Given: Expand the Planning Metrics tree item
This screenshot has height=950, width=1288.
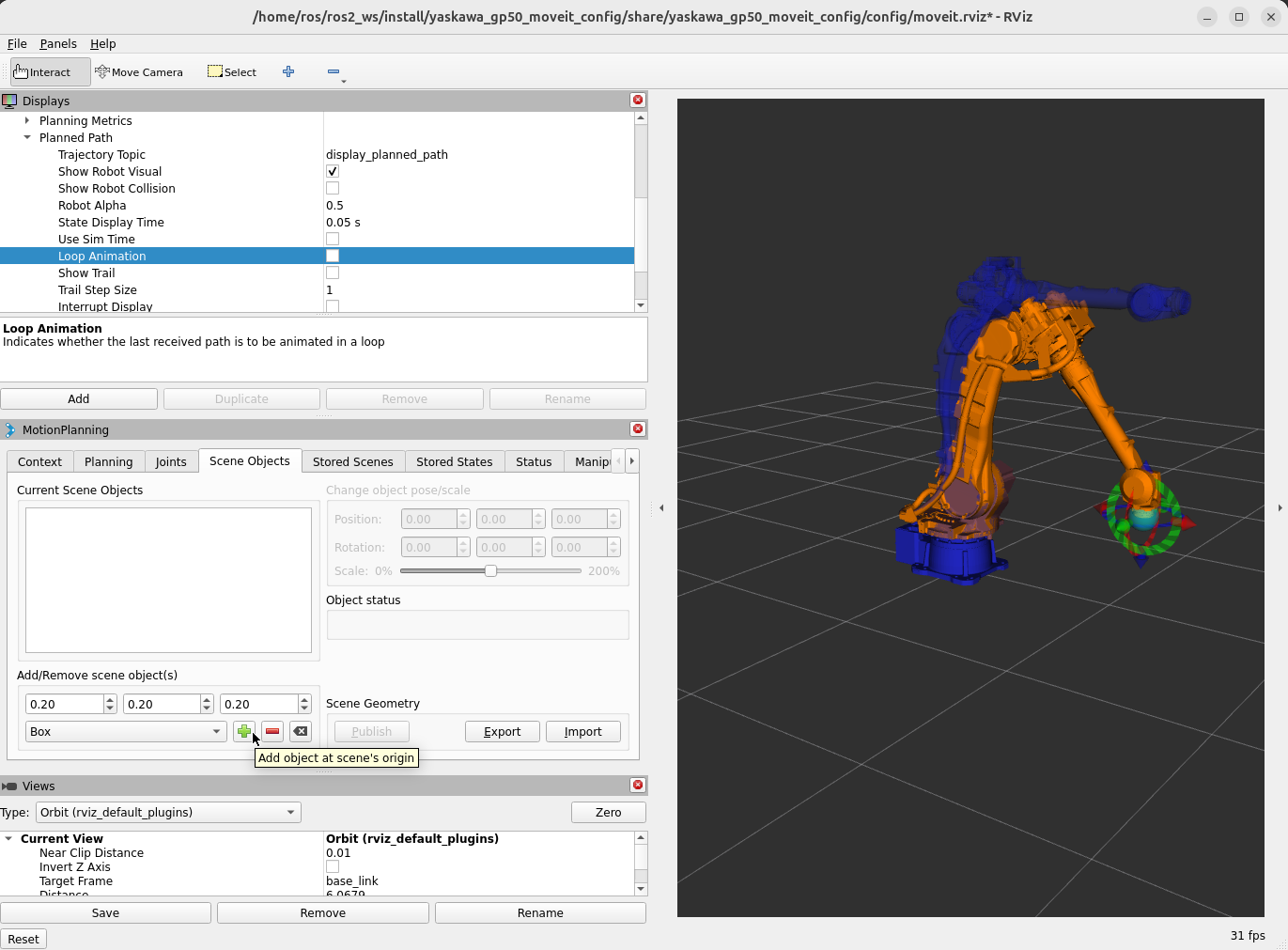Looking at the screenshot, I should click(x=27, y=120).
